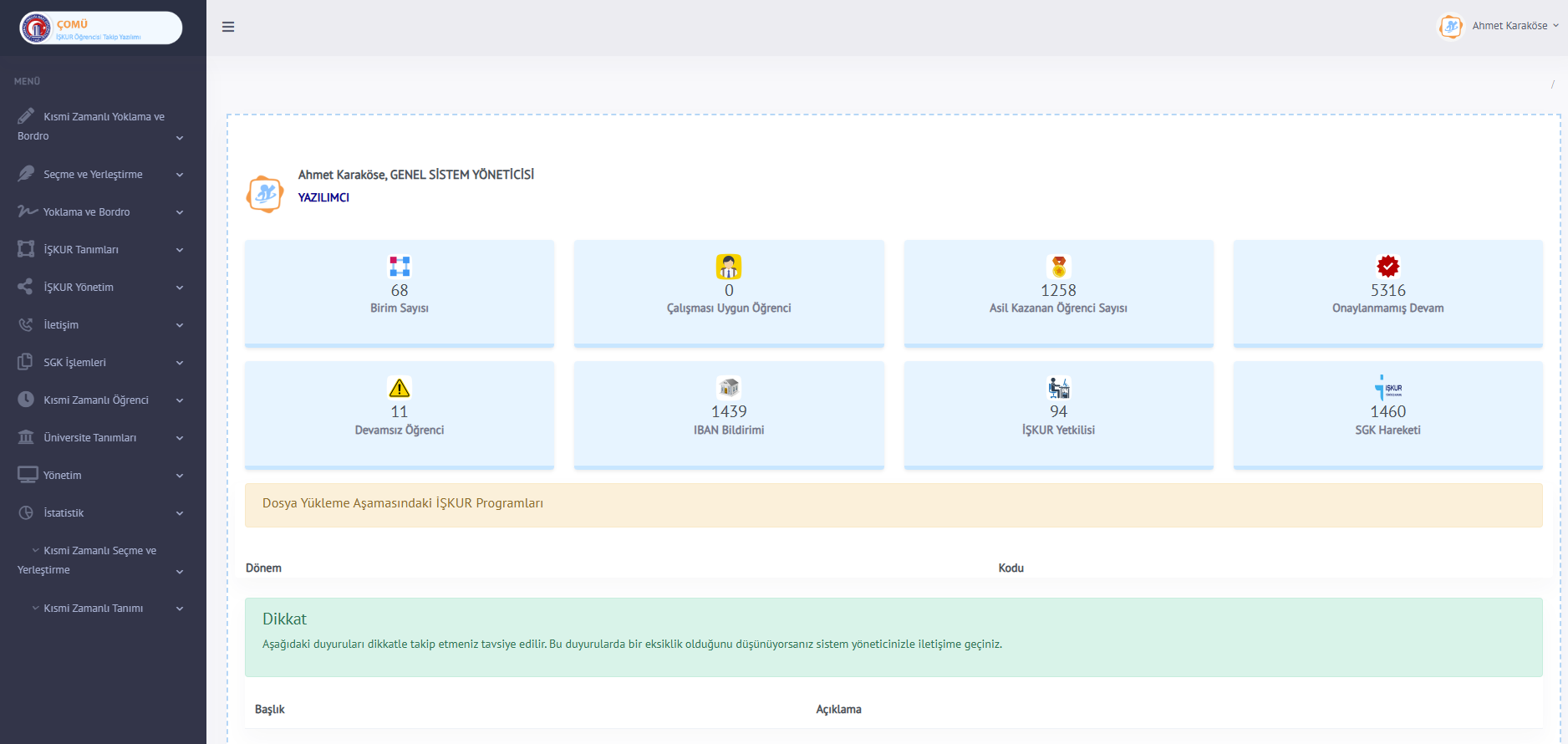Click the building icon beside Üniversite Tanımları
Image resolution: width=1568 pixels, height=744 pixels.
pyautogui.click(x=26, y=437)
